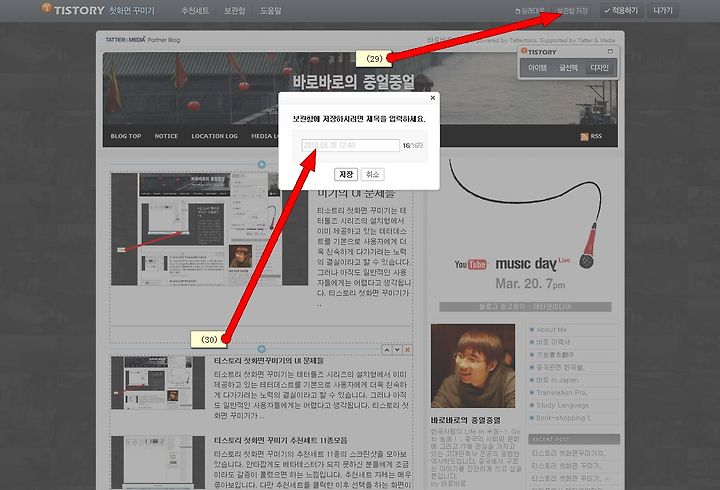Click the Translation Pro sidebar link
The image size is (720, 490).
pos(562,393)
